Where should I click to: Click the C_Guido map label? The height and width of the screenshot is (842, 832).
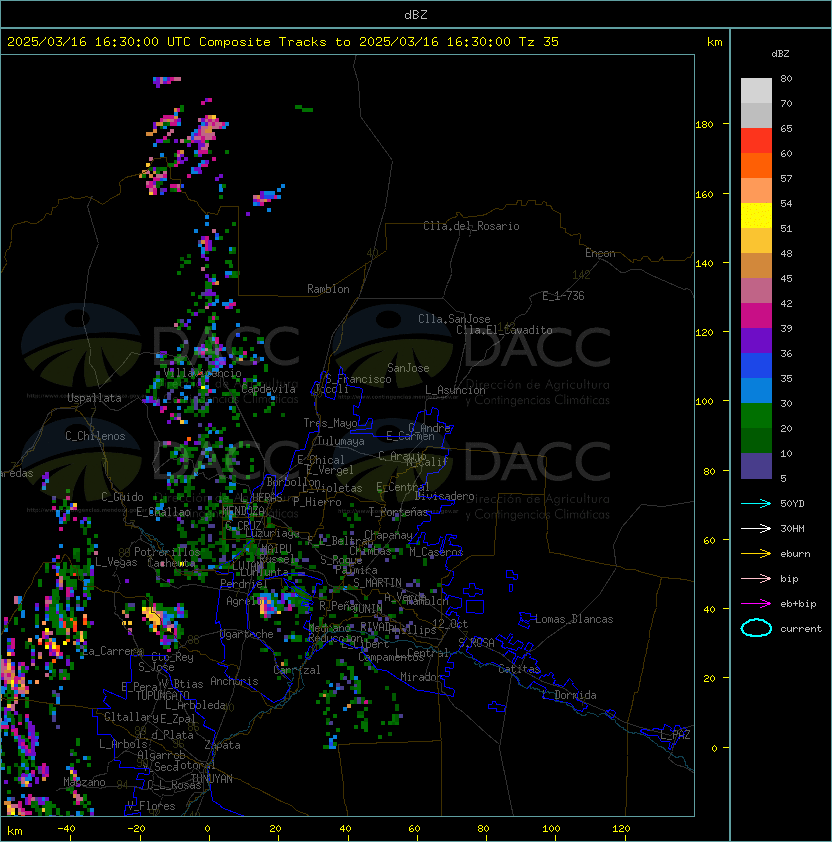(x=122, y=497)
